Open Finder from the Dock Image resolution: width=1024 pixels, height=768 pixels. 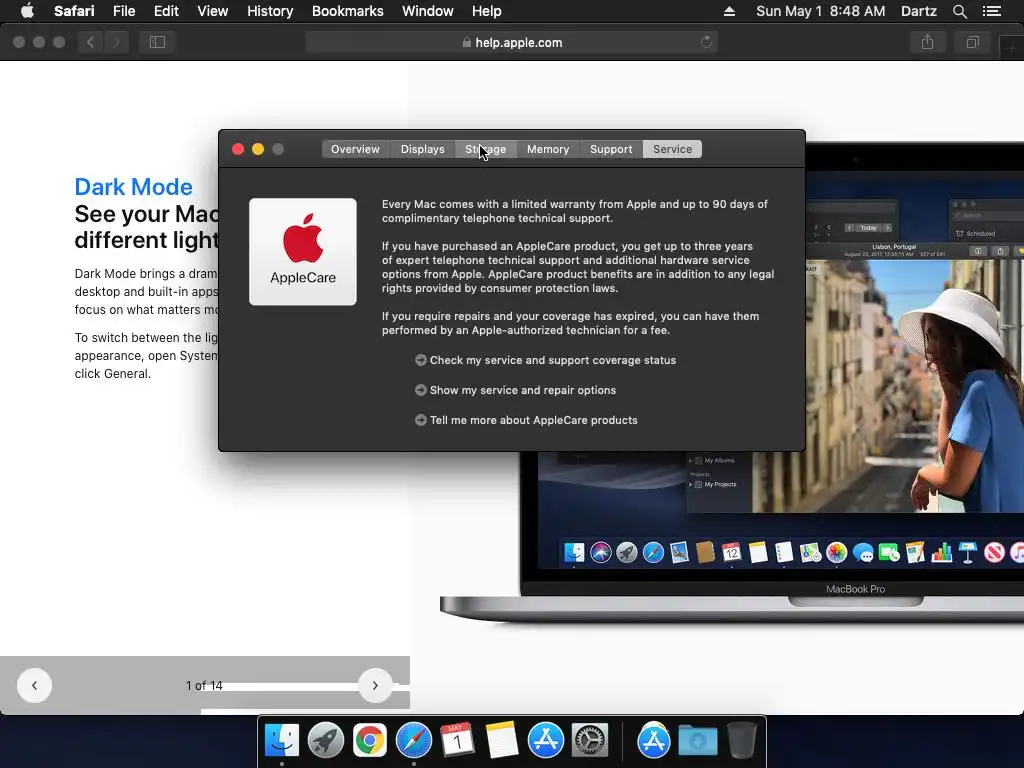[x=282, y=741]
